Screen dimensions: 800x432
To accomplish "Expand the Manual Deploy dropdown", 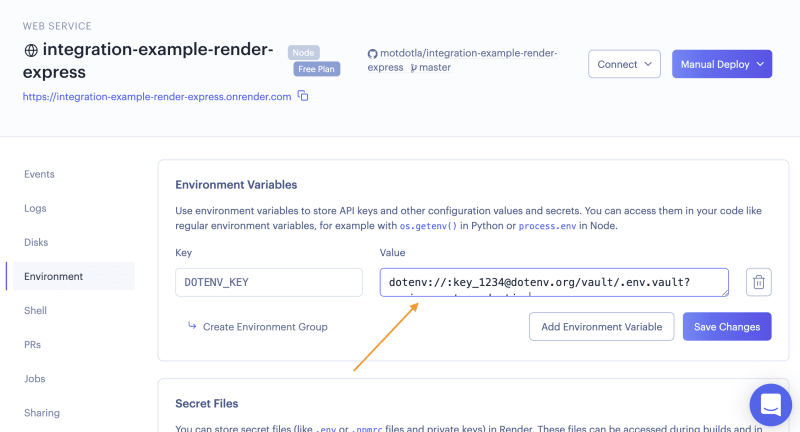I will tap(721, 64).
